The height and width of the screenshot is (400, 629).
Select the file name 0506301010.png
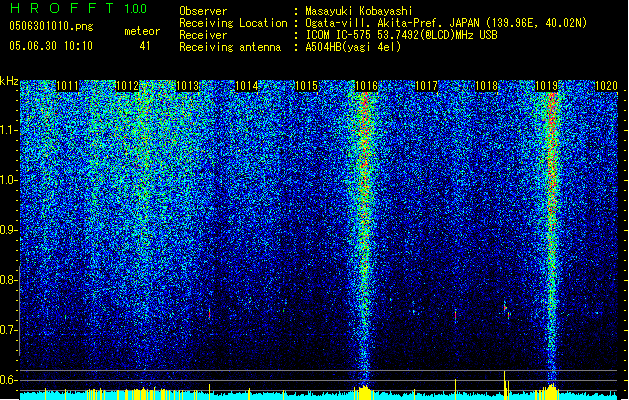[x=51, y=26]
